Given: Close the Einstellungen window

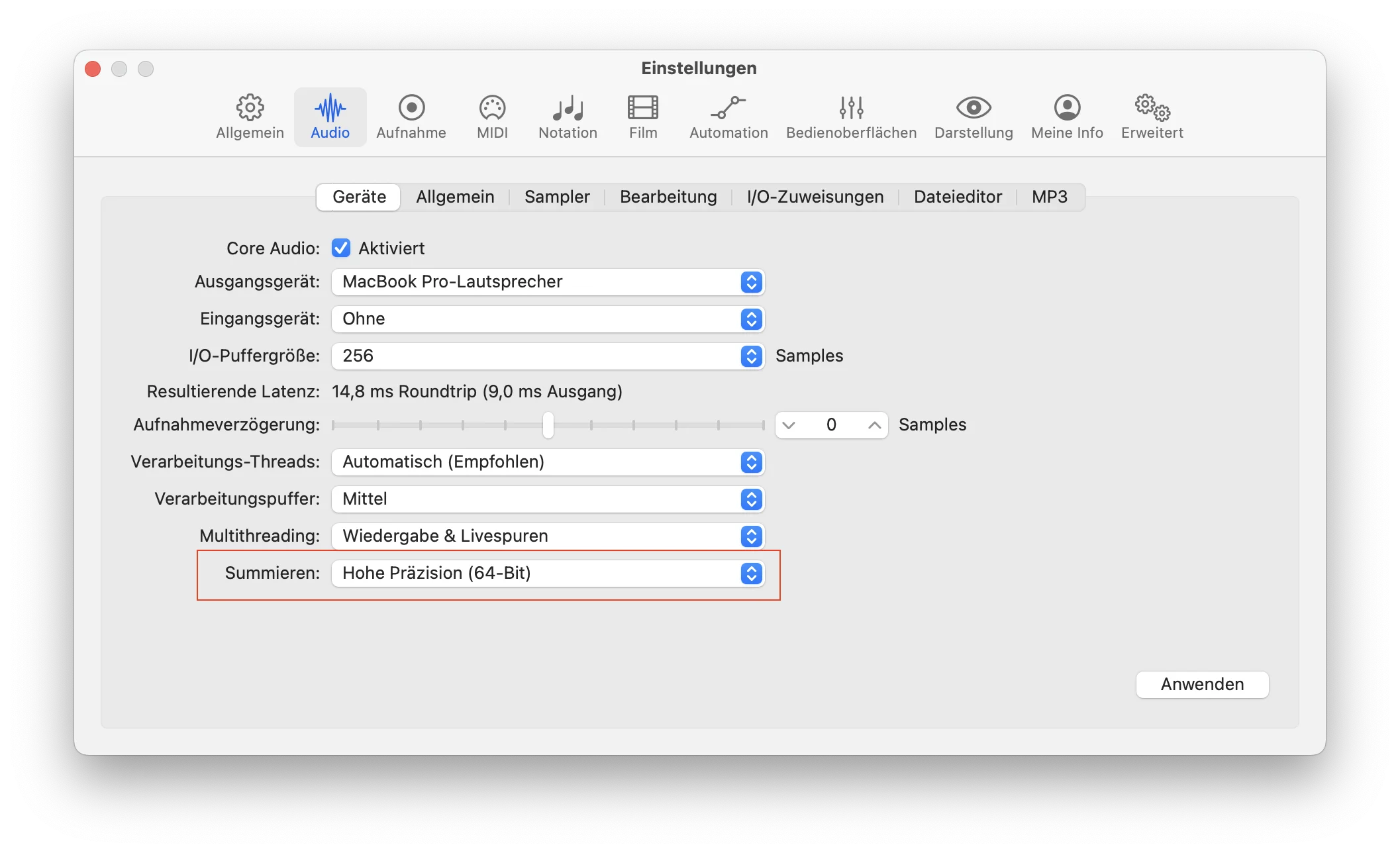Looking at the screenshot, I should pyautogui.click(x=93, y=69).
